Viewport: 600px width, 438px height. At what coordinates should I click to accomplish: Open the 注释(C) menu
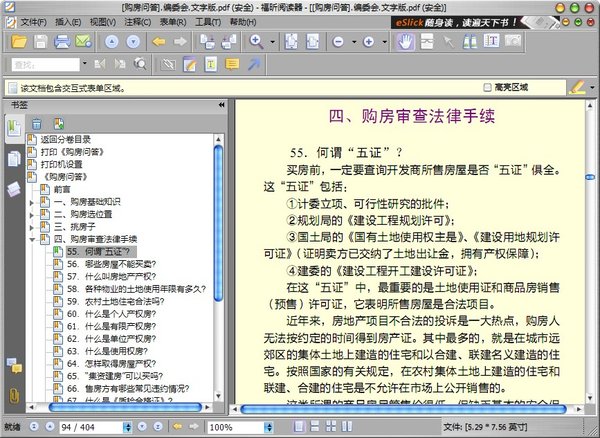click(x=137, y=22)
